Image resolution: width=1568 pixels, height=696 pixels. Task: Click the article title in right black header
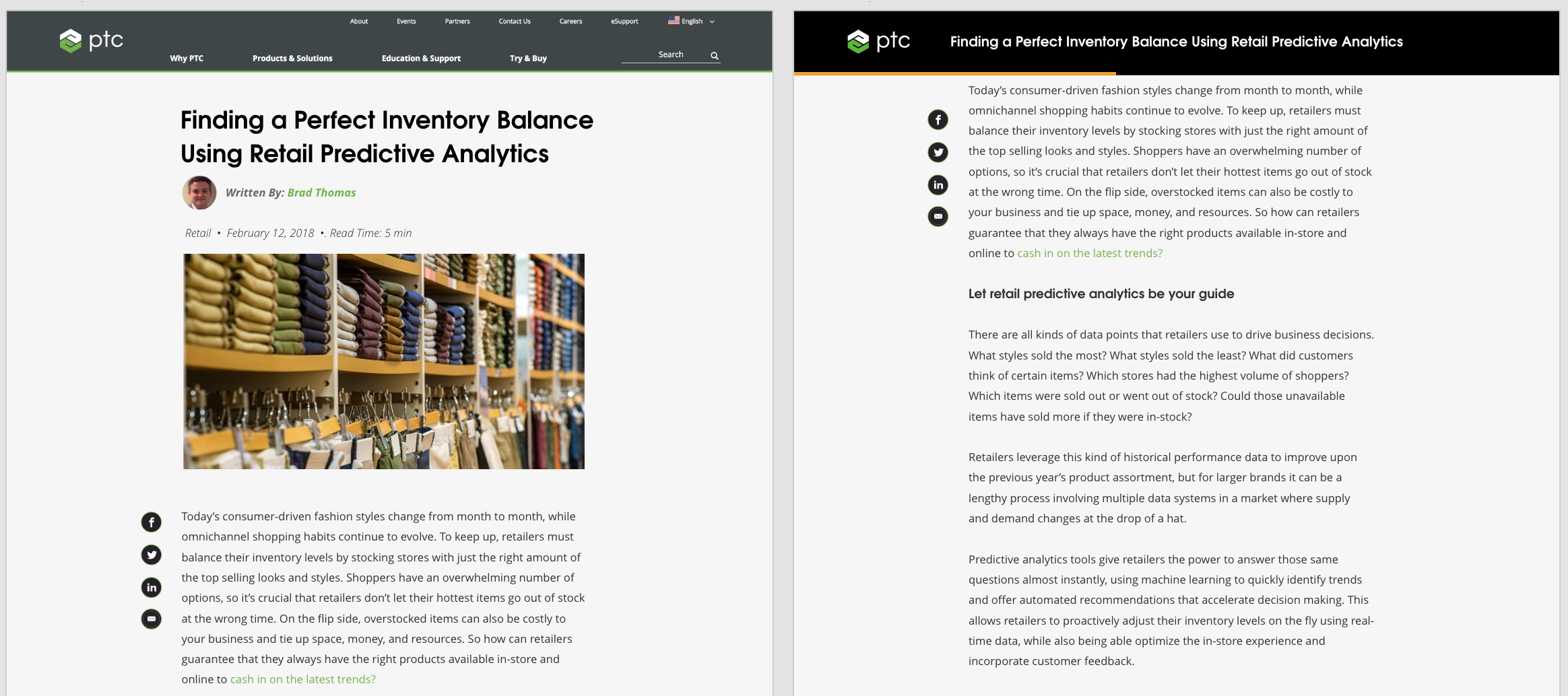point(1176,42)
